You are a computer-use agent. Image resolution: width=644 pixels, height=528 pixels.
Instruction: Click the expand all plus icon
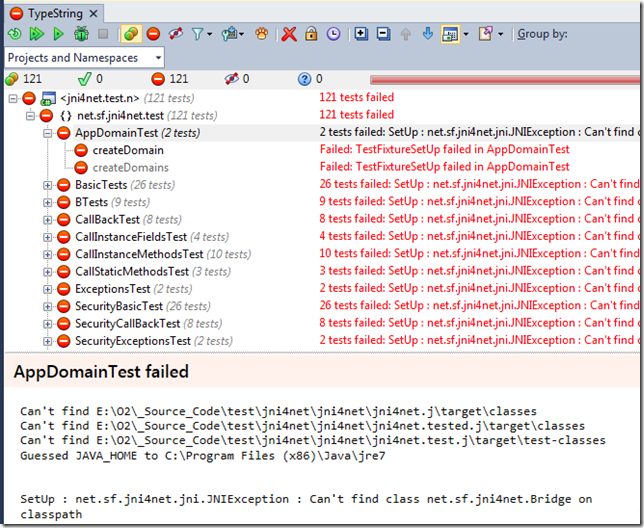coord(361,34)
